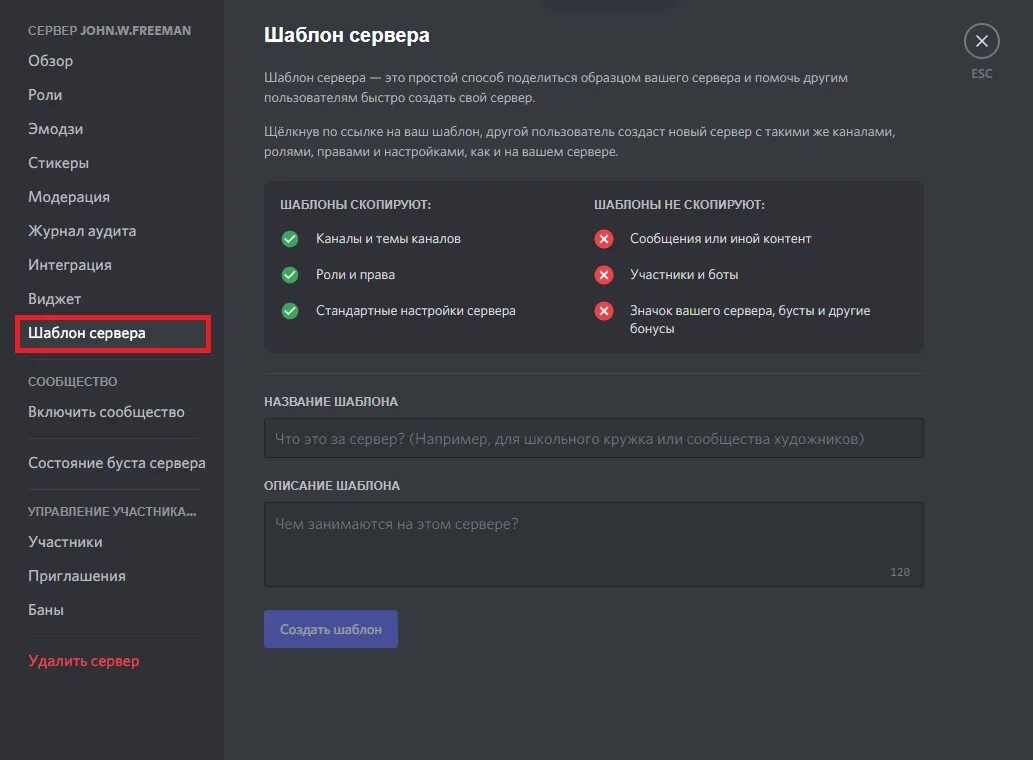Select Шаблон сервера in sidebar
Viewport: 1033px width, 760px height.
pos(113,333)
